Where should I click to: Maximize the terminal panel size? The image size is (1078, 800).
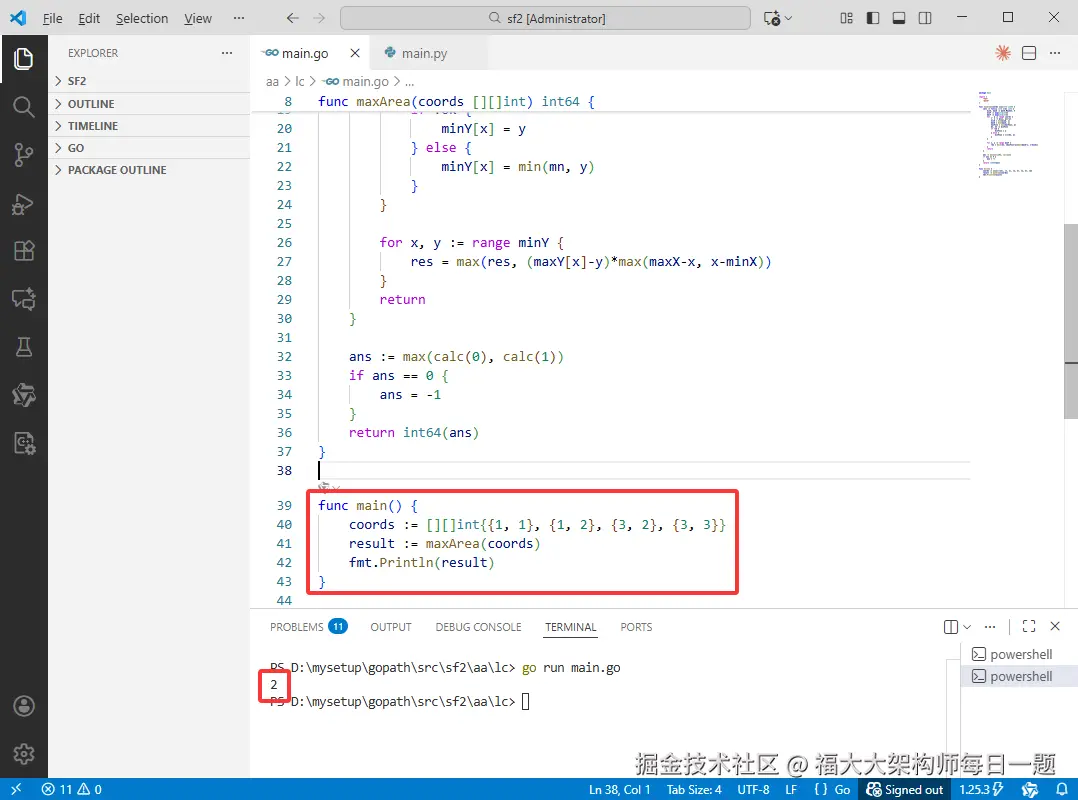[1028, 626]
